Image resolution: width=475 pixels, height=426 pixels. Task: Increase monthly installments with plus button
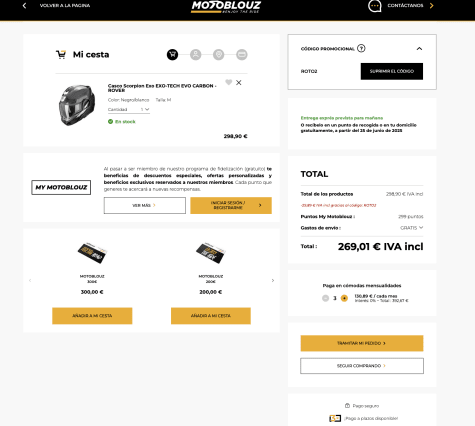tap(344, 298)
